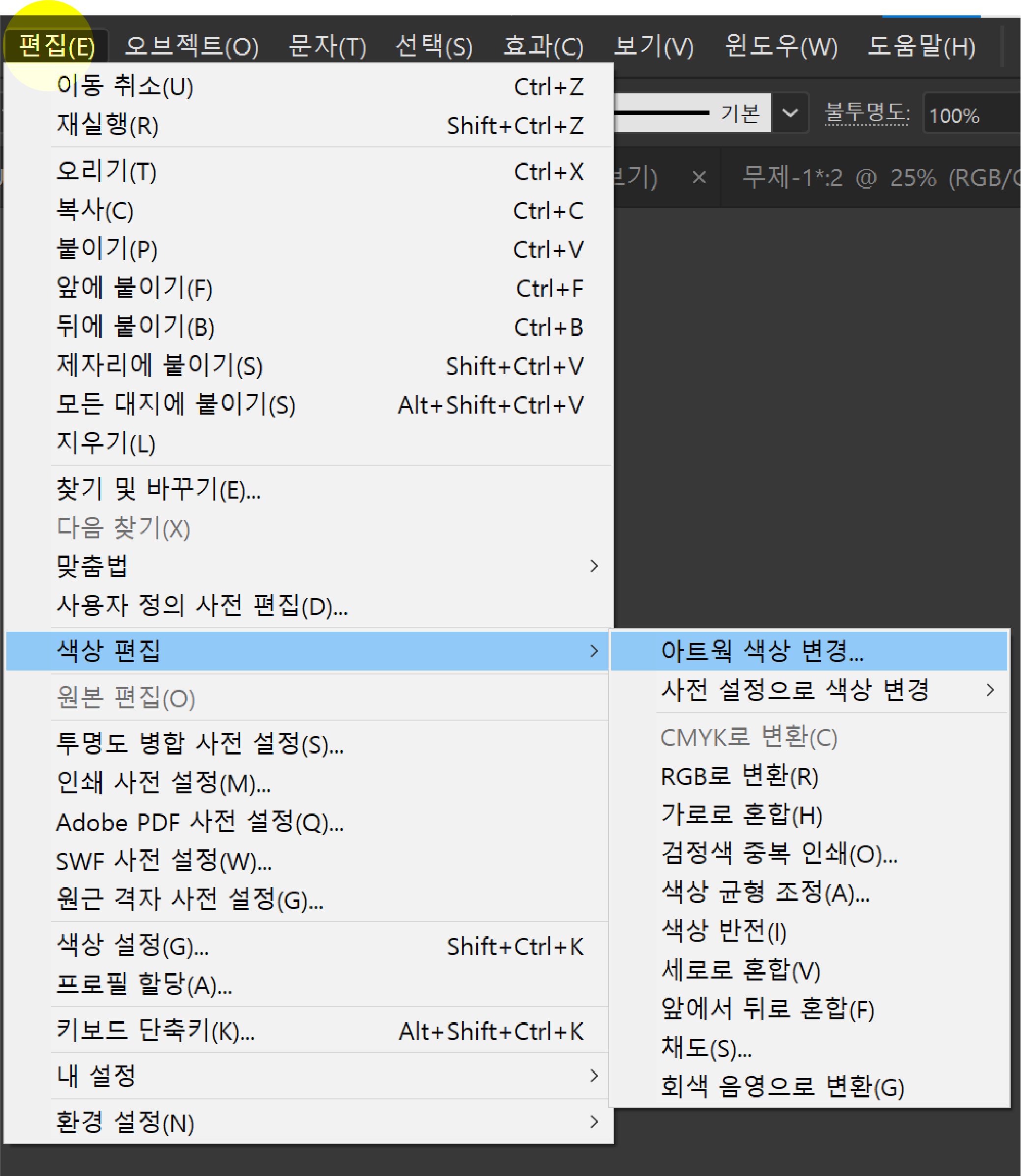Click 회색 음영으로 변환(G) entry

point(782,1086)
